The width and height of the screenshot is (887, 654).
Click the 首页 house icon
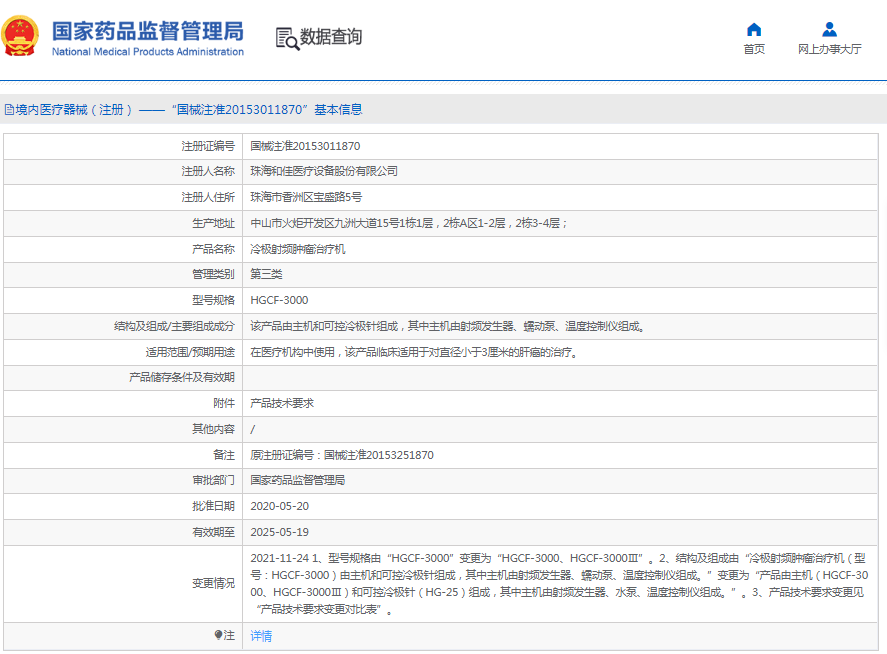[753, 29]
